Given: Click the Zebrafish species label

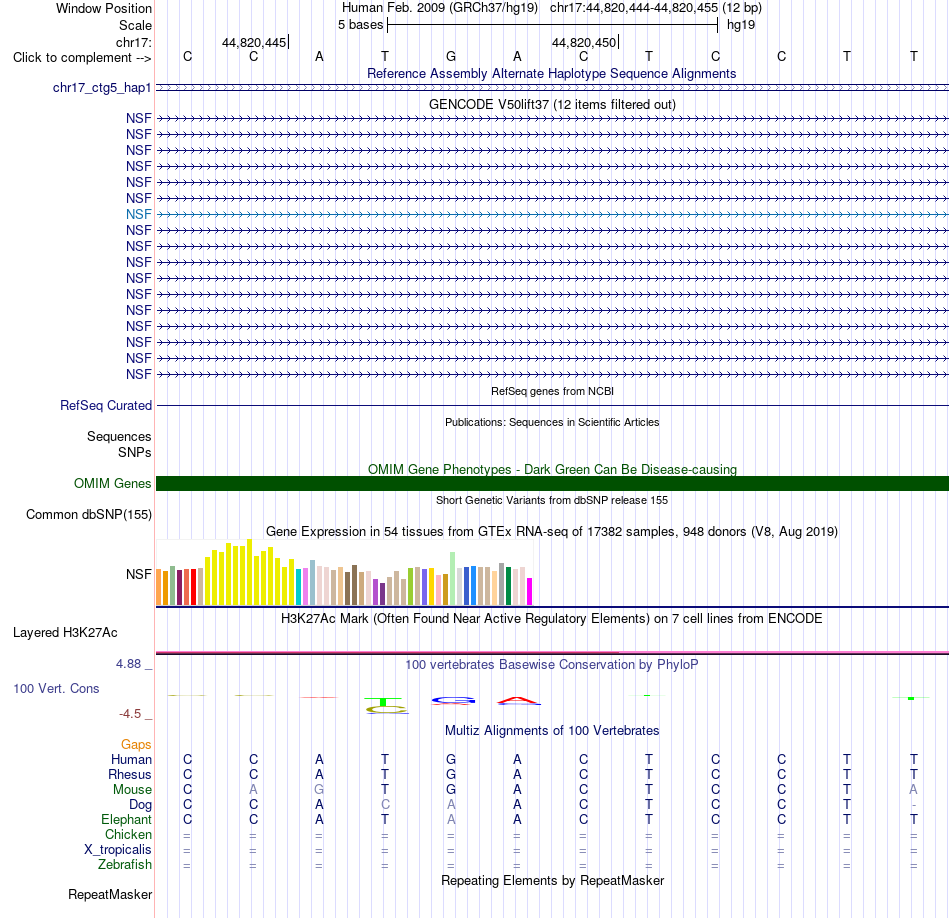Looking at the screenshot, I should point(125,865).
